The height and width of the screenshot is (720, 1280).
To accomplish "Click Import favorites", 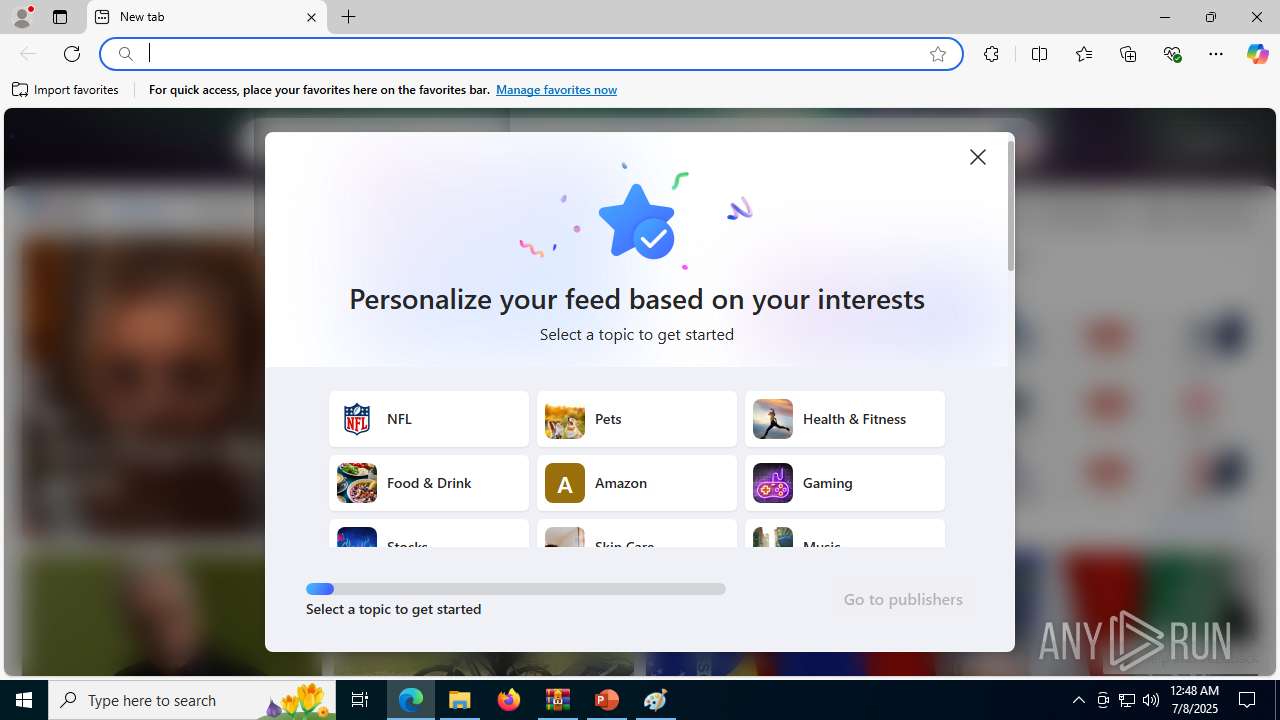I will click(66, 90).
